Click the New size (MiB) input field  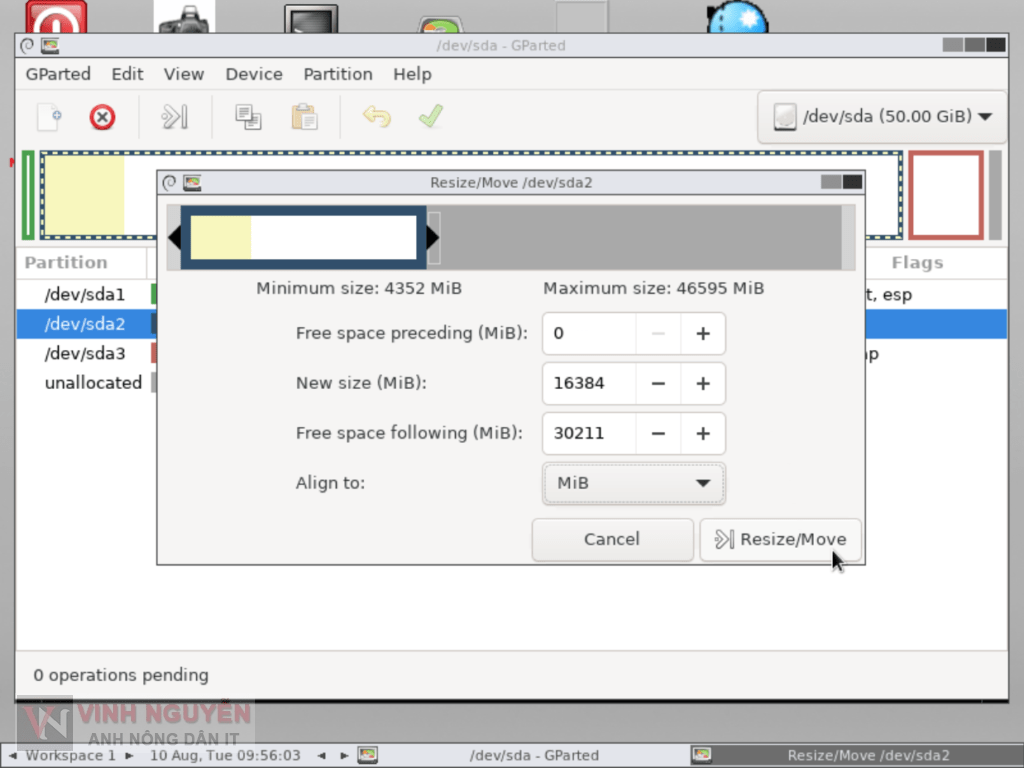(589, 383)
